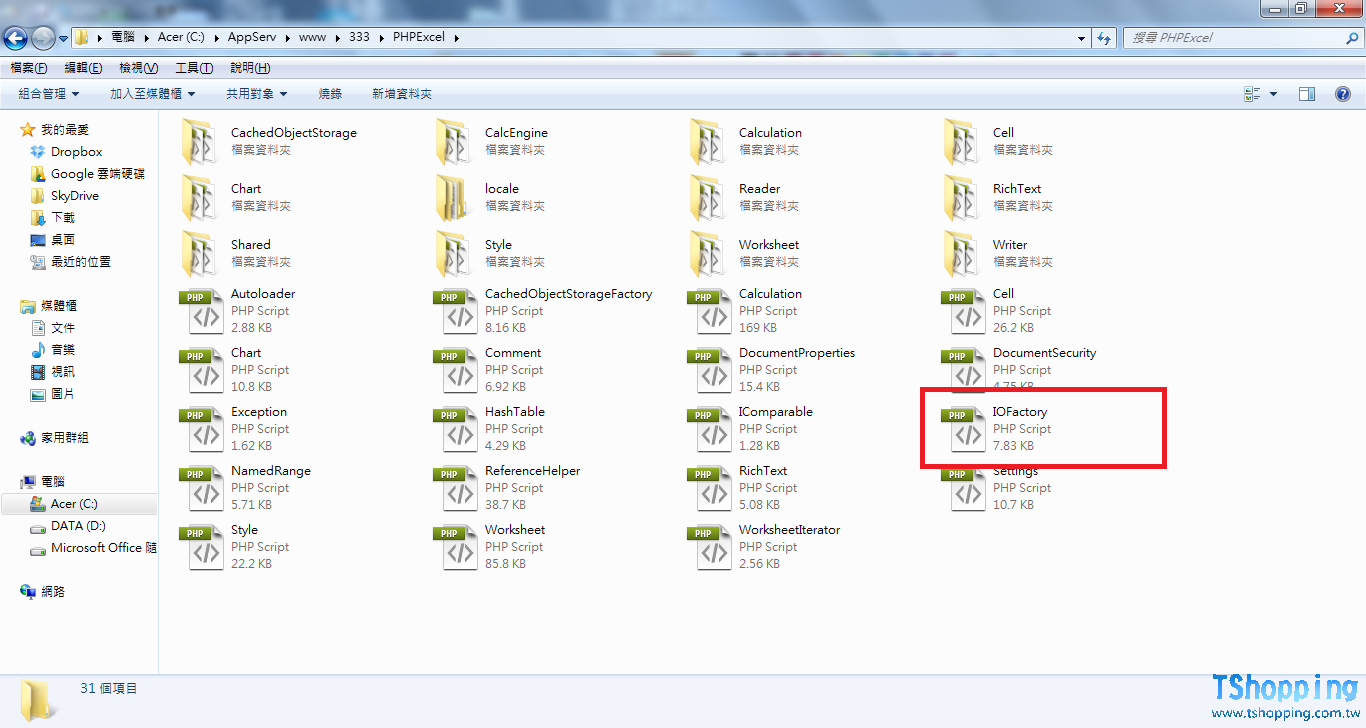Expand the www breadcrumb arrow
The width and height of the screenshot is (1366, 728).
339,37
